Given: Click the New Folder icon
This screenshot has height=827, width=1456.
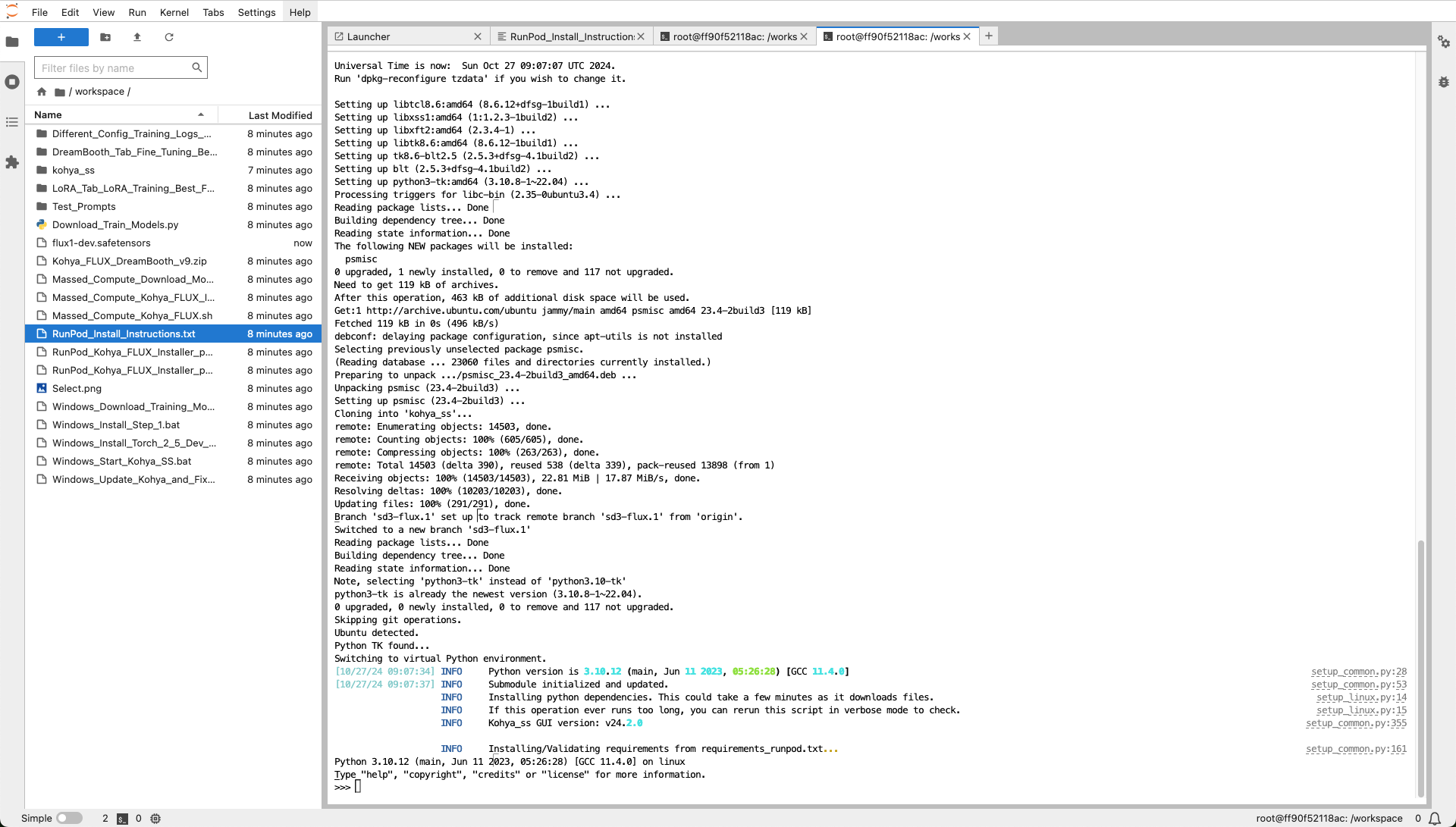Looking at the screenshot, I should [105, 37].
